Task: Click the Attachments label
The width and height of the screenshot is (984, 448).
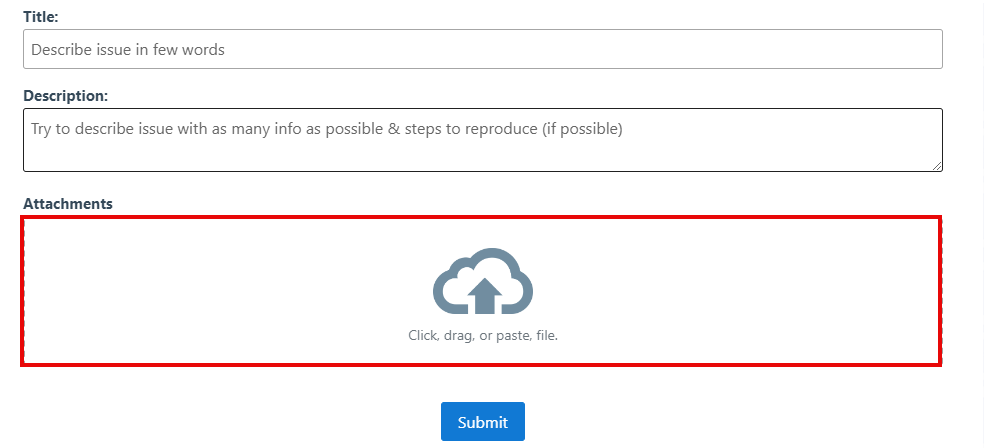Action: tap(68, 204)
